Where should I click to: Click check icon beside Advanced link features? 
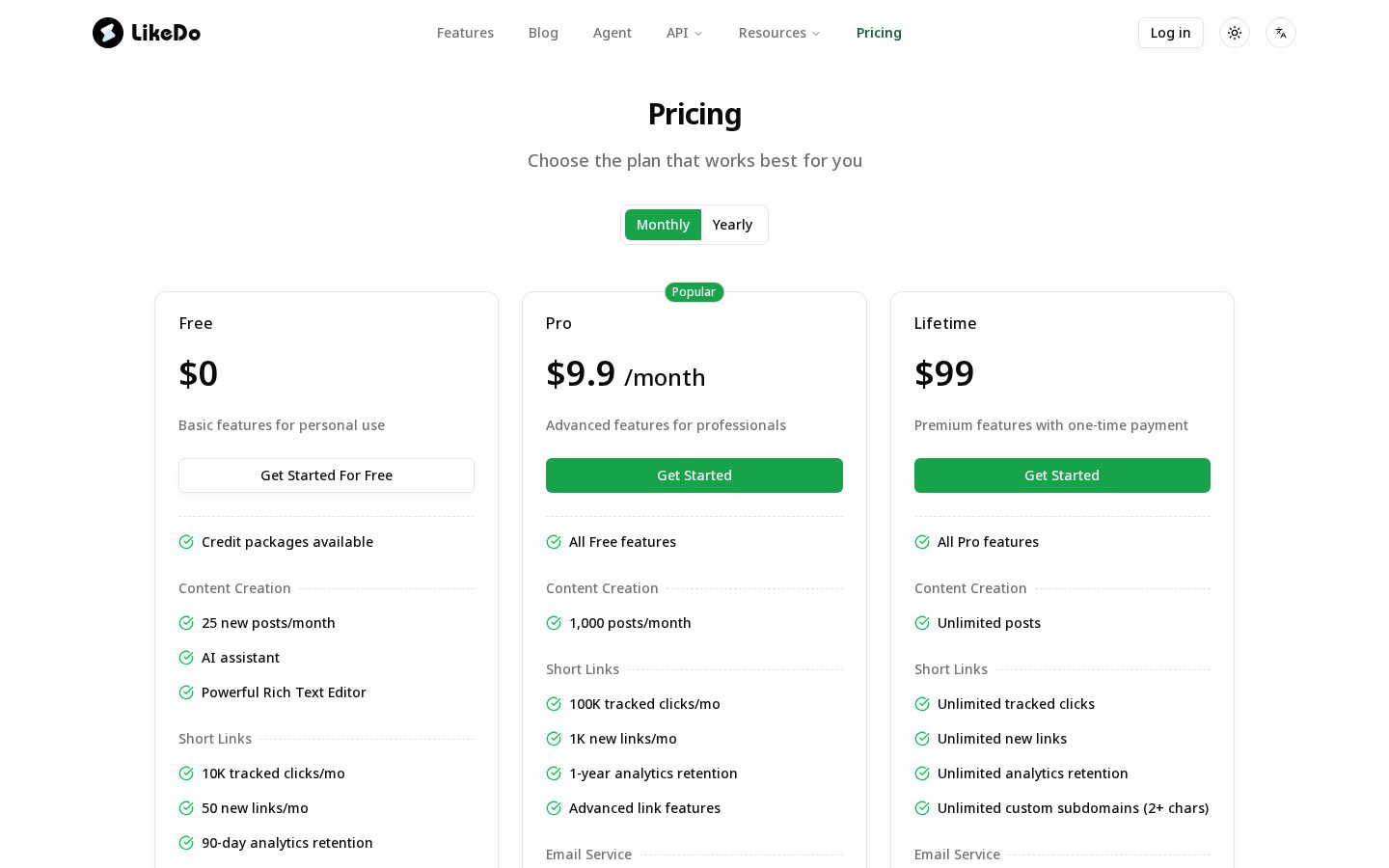(554, 808)
